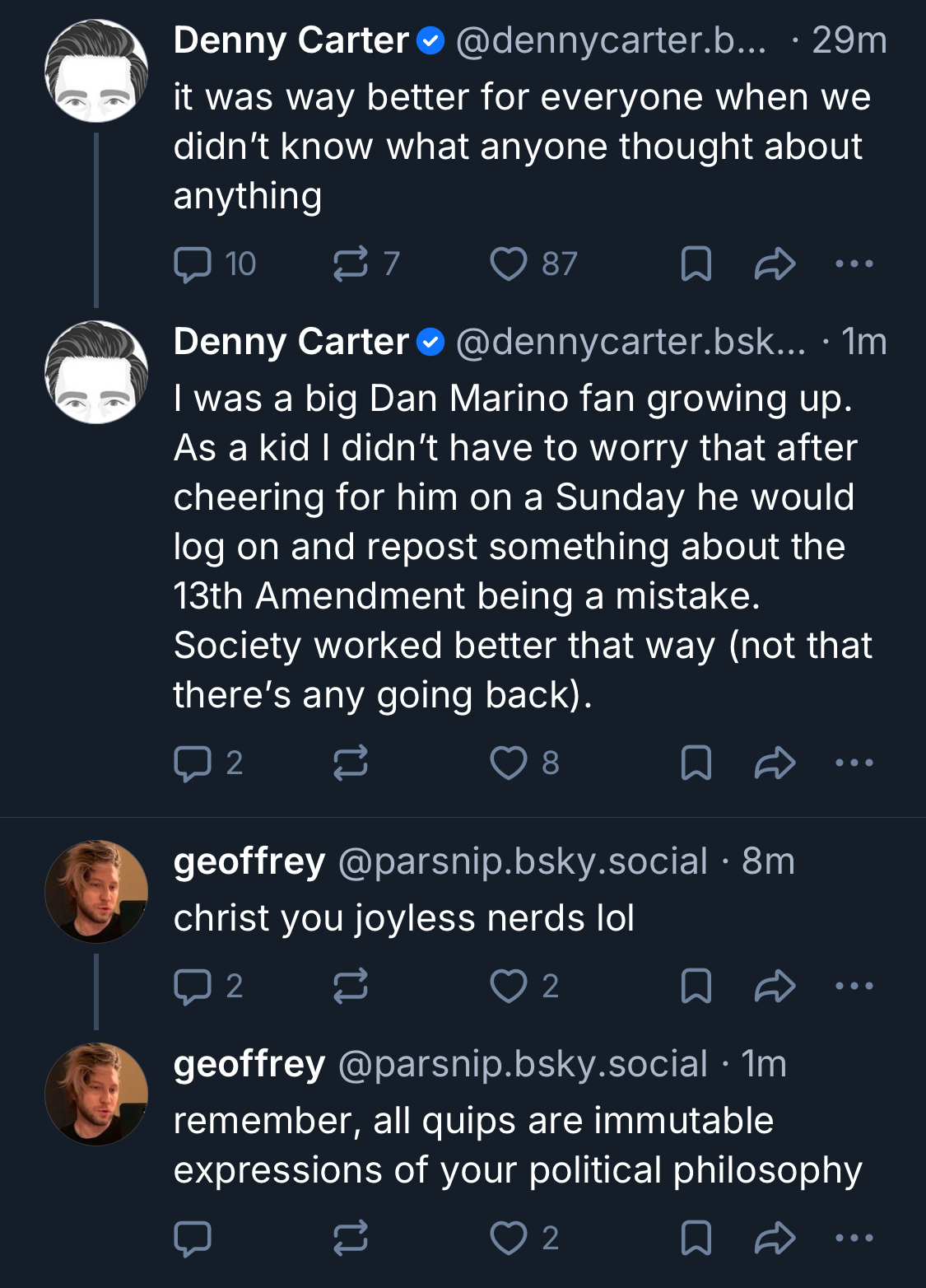This screenshot has height=1288, width=926.
Task: Share the 'it was way better' post
Action: point(775,264)
